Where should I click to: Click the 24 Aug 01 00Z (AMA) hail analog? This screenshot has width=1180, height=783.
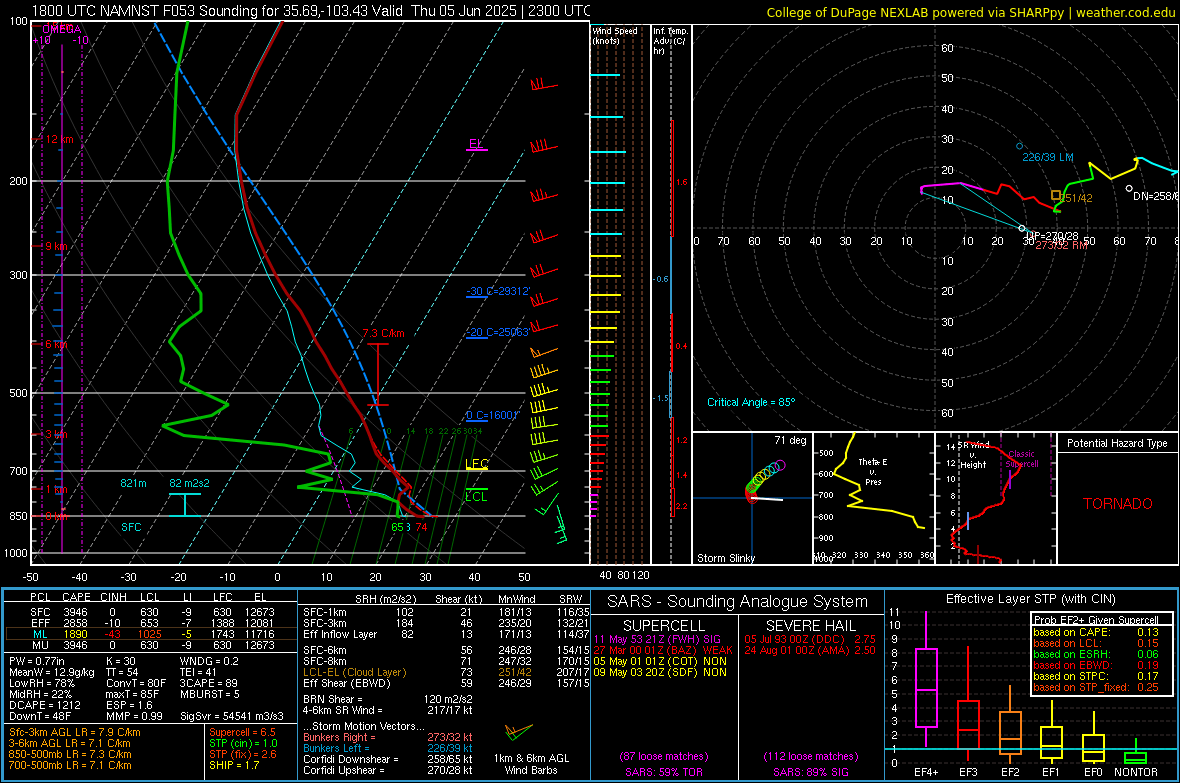click(810, 650)
